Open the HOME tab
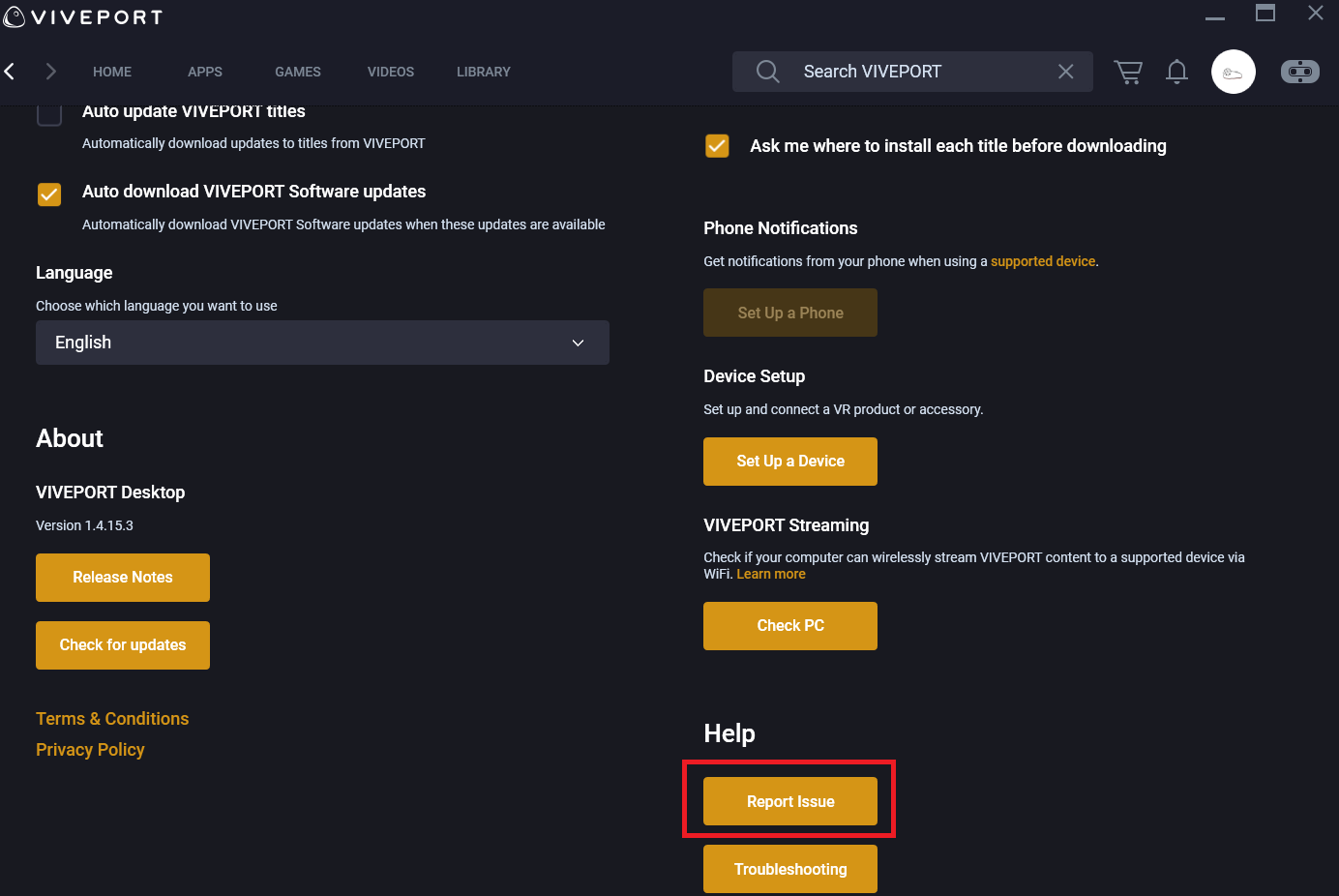The width and height of the screenshot is (1339, 896). [112, 72]
